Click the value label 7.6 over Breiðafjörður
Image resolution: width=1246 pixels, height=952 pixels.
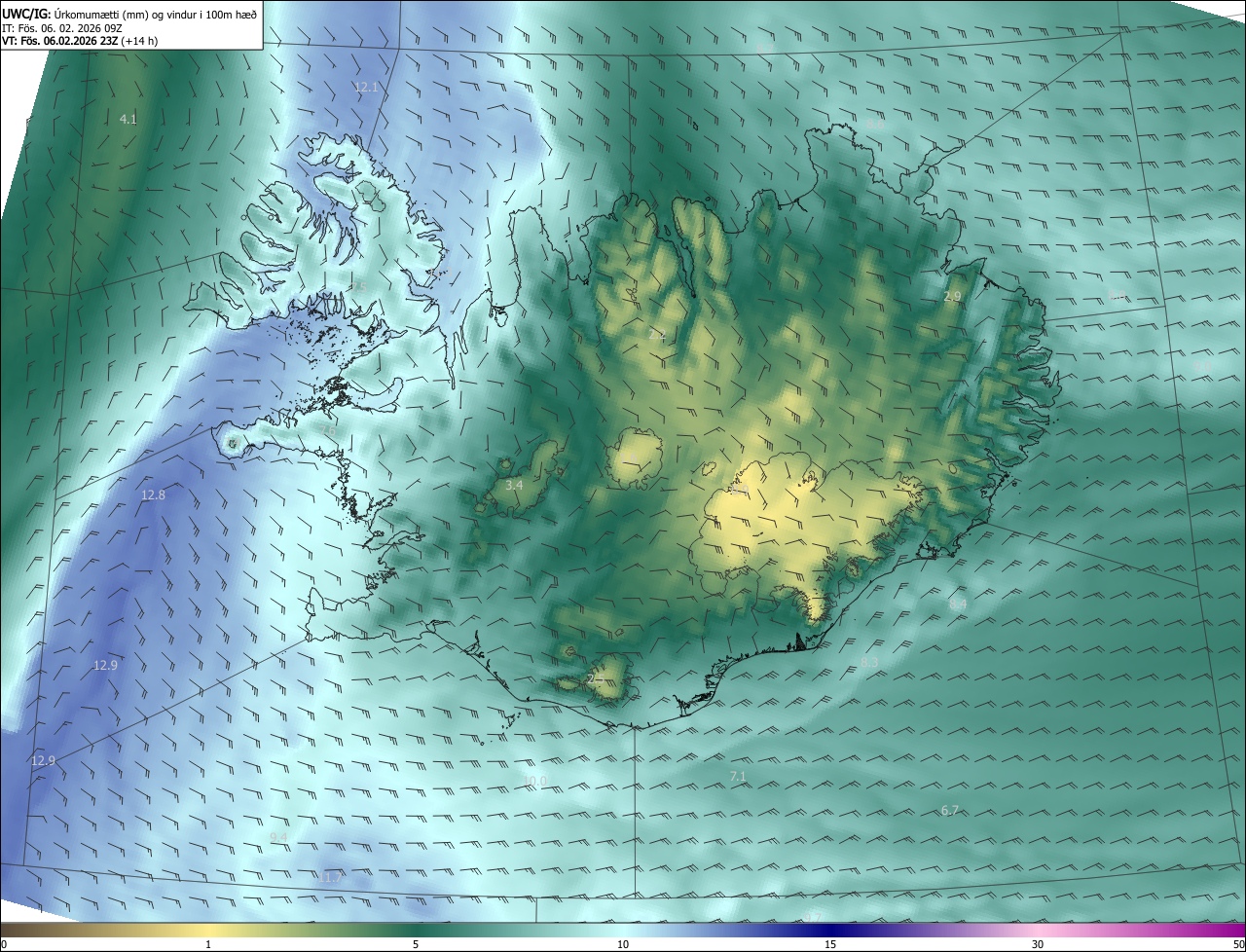coord(330,432)
